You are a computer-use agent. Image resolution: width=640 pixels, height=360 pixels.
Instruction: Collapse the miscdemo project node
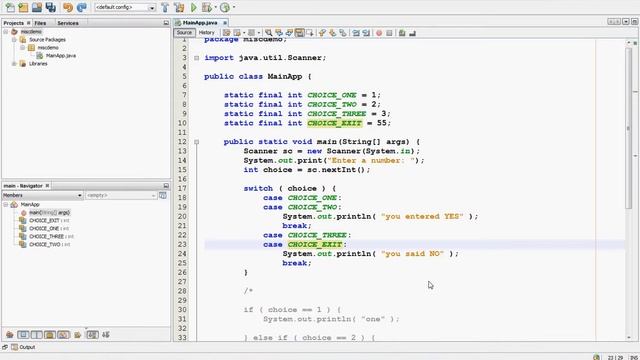(6, 31)
